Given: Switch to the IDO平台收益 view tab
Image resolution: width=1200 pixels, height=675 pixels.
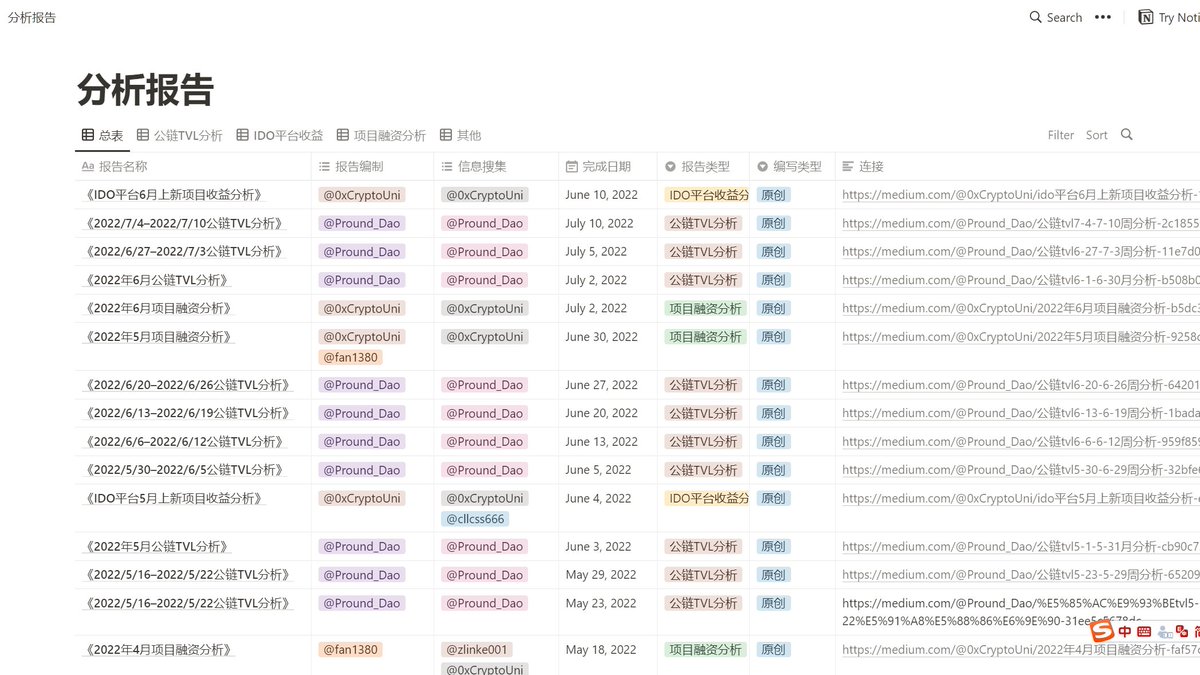Looking at the screenshot, I should 280,135.
